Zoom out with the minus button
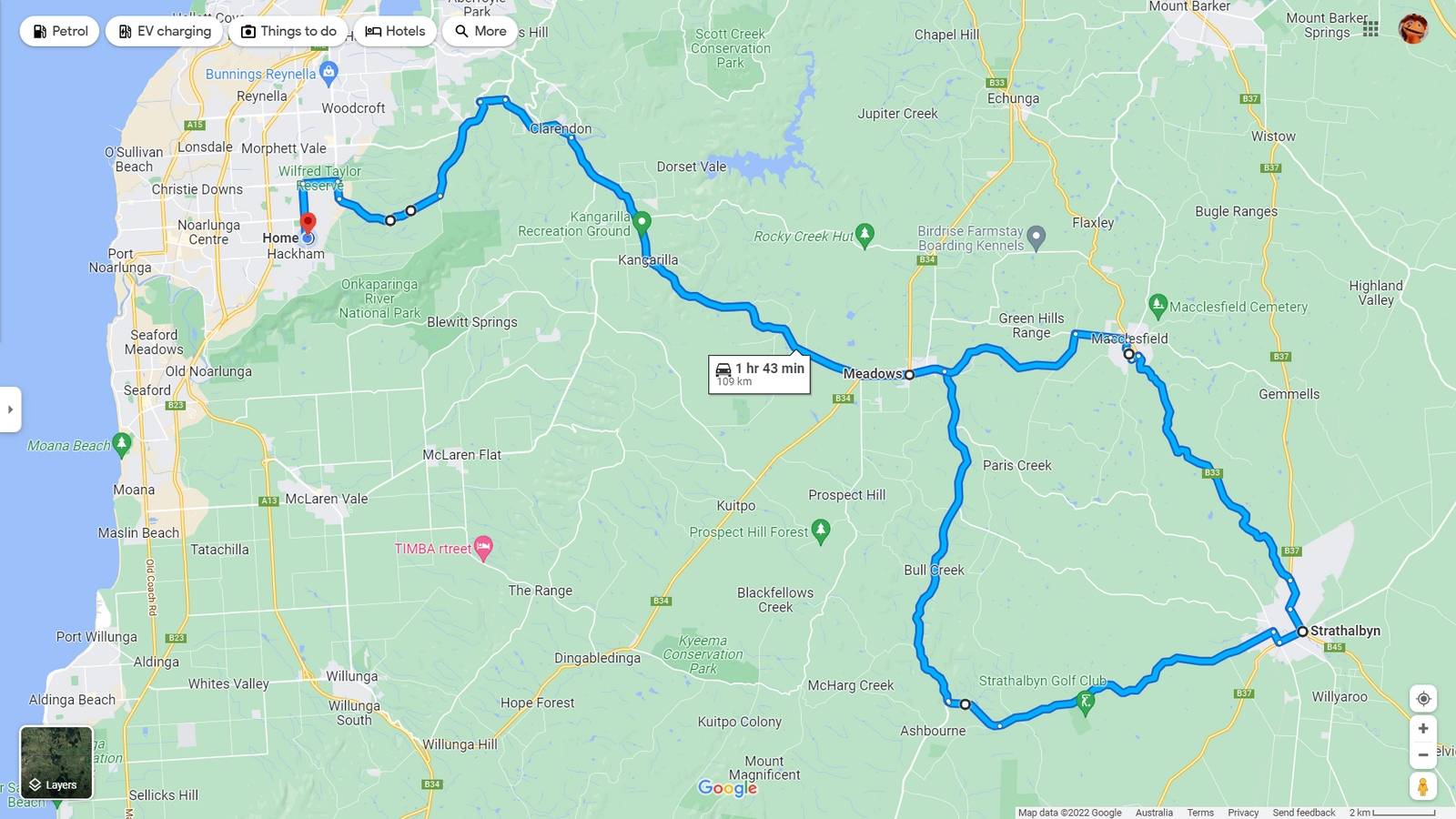 click(1423, 755)
